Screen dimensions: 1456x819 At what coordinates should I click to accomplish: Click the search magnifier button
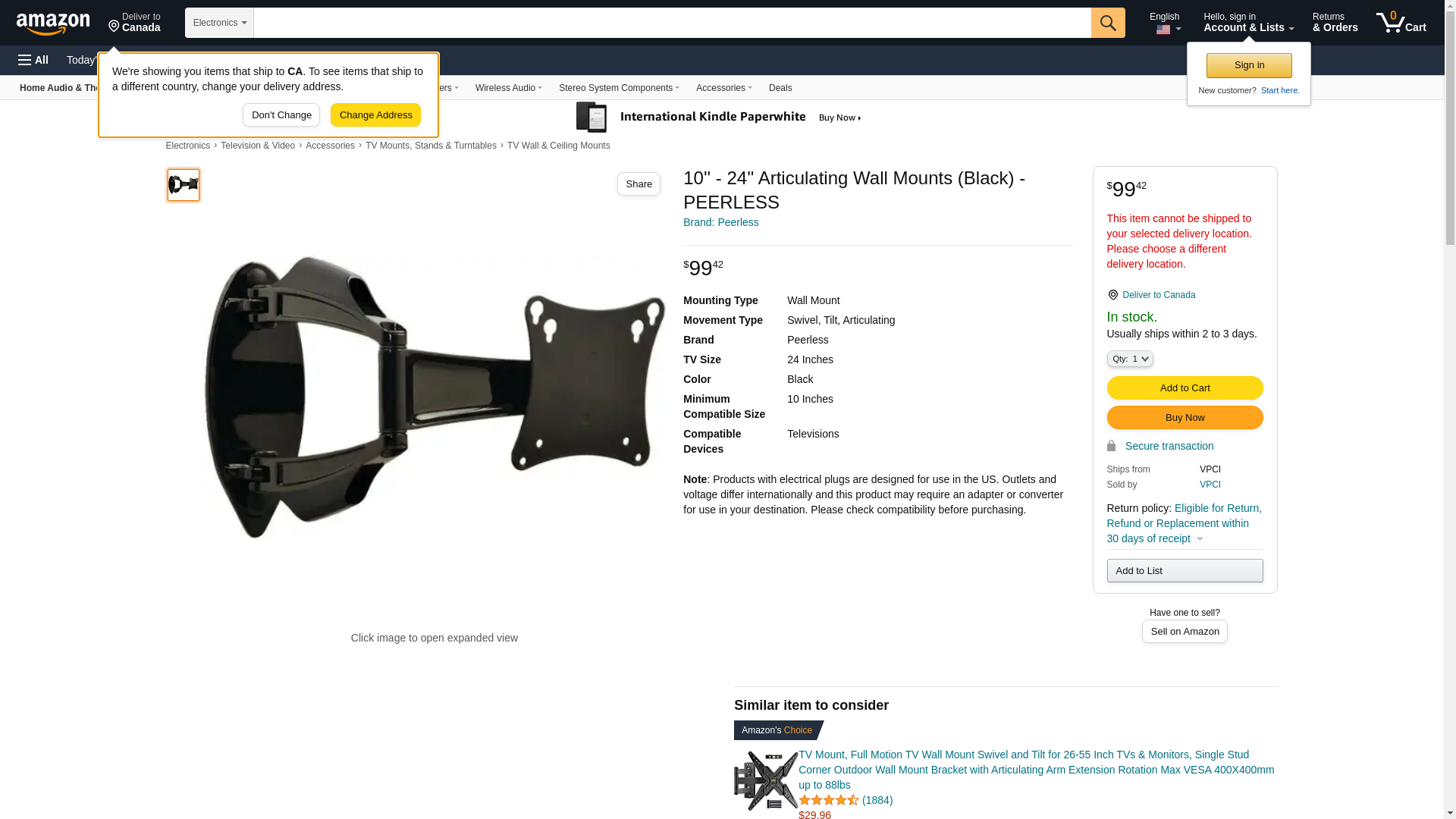coord(1108,23)
